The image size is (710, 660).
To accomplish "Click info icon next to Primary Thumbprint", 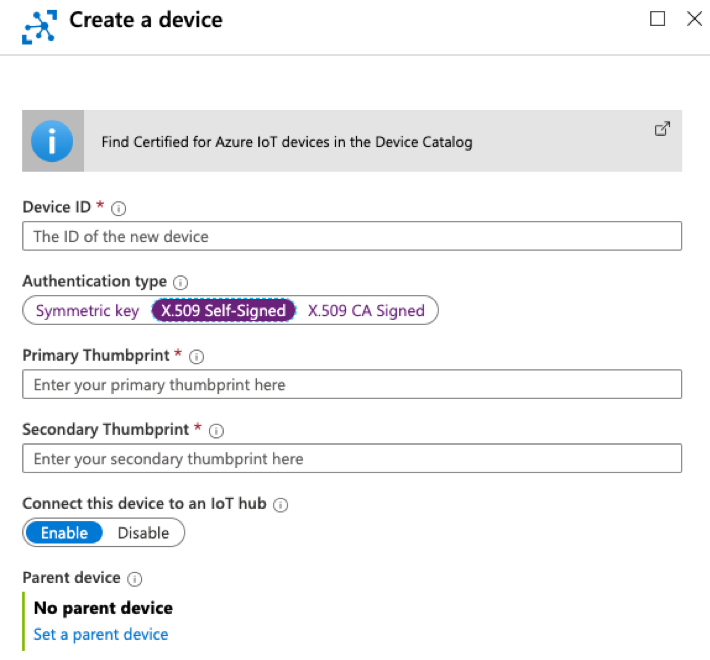I will 197,356.
